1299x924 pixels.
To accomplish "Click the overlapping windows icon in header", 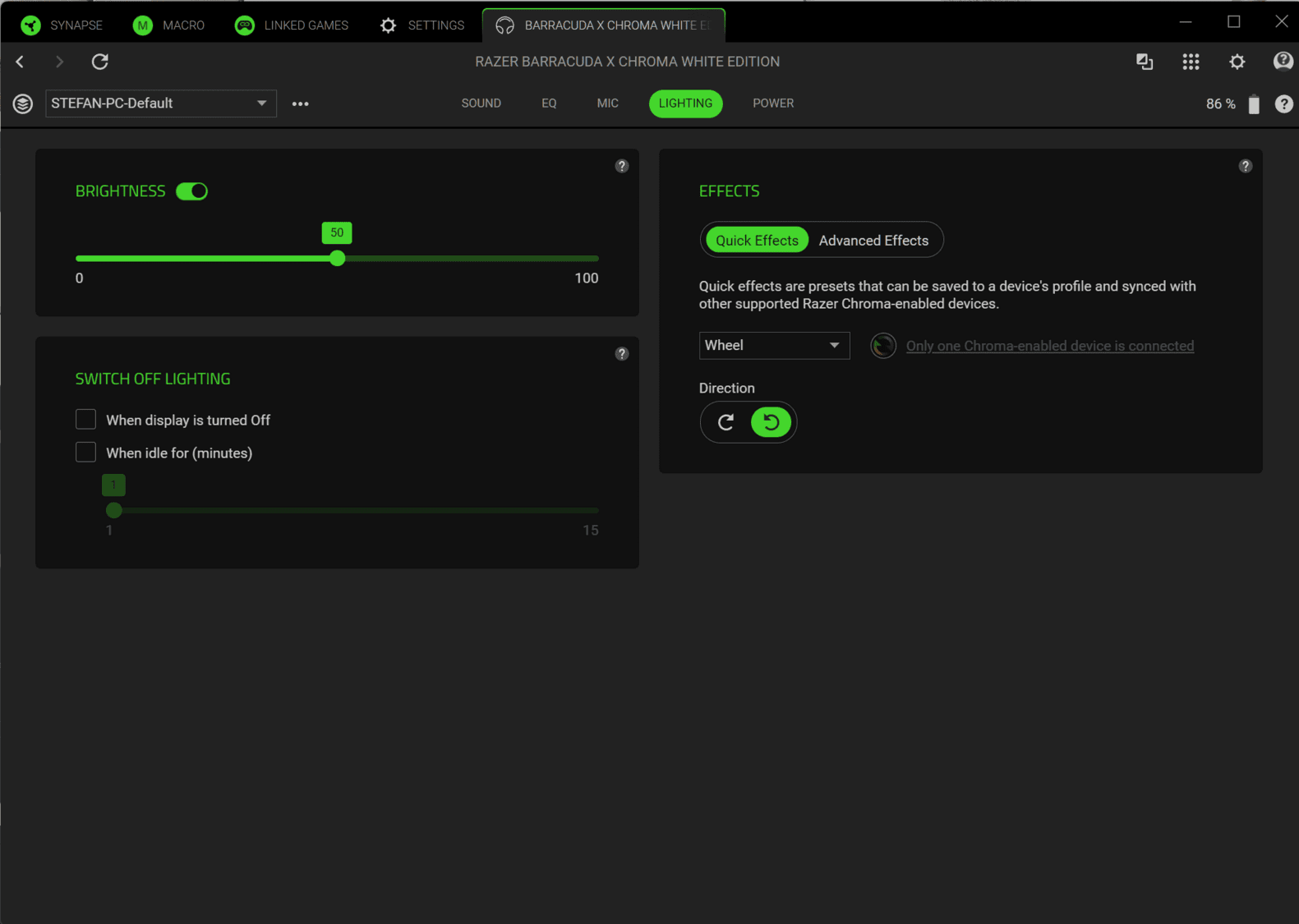I will click(1145, 62).
